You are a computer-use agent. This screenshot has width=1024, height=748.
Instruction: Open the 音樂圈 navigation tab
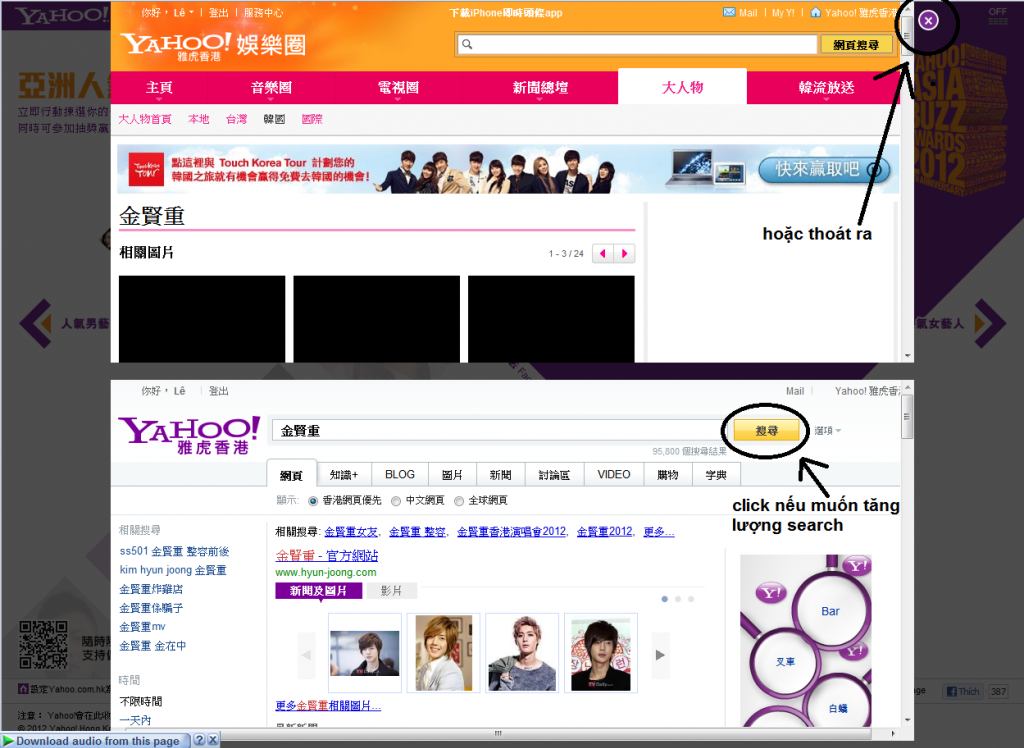pyautogui.click(x=271, y=88)
